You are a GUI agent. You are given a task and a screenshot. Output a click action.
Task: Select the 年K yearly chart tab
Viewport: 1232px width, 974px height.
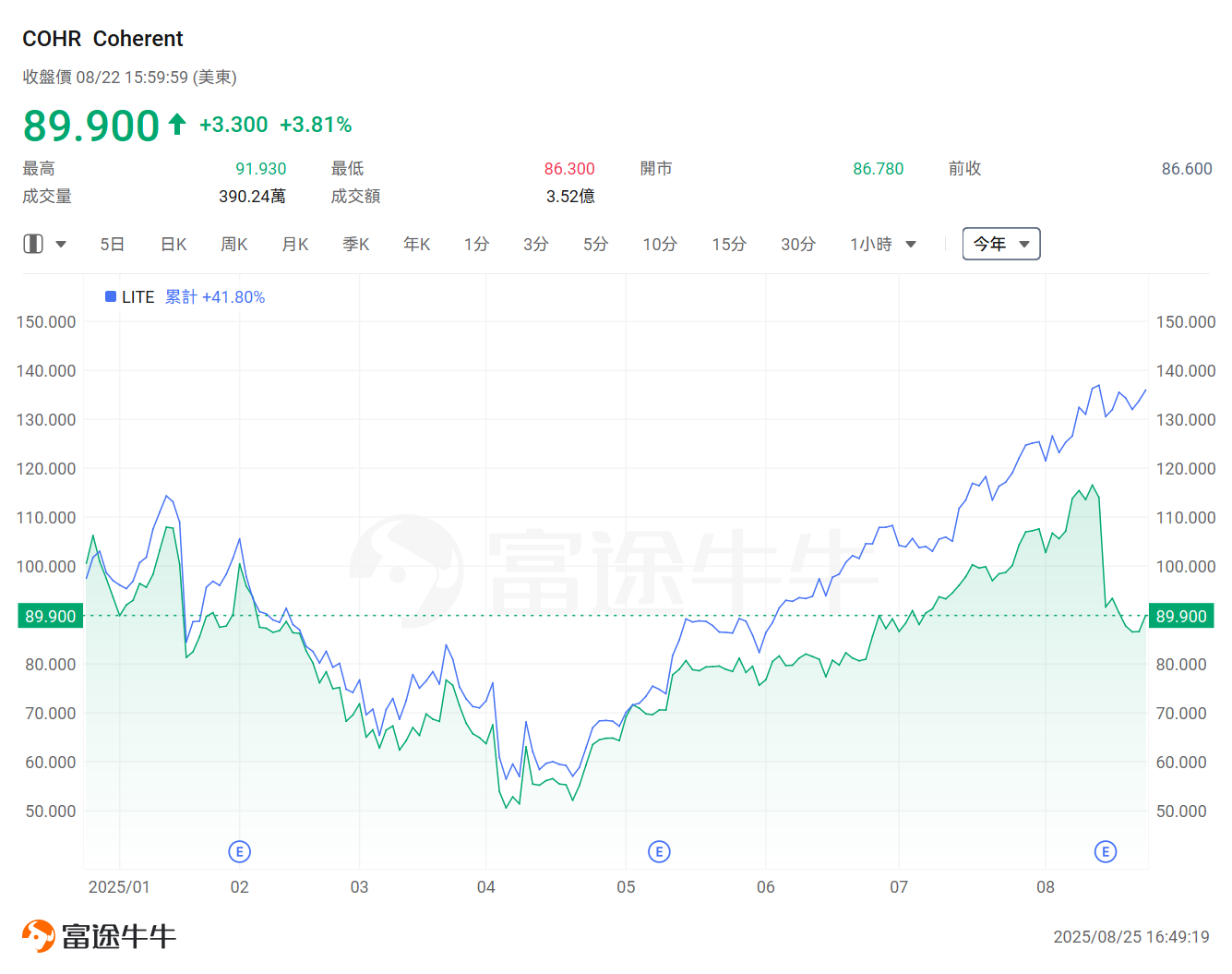417,244
